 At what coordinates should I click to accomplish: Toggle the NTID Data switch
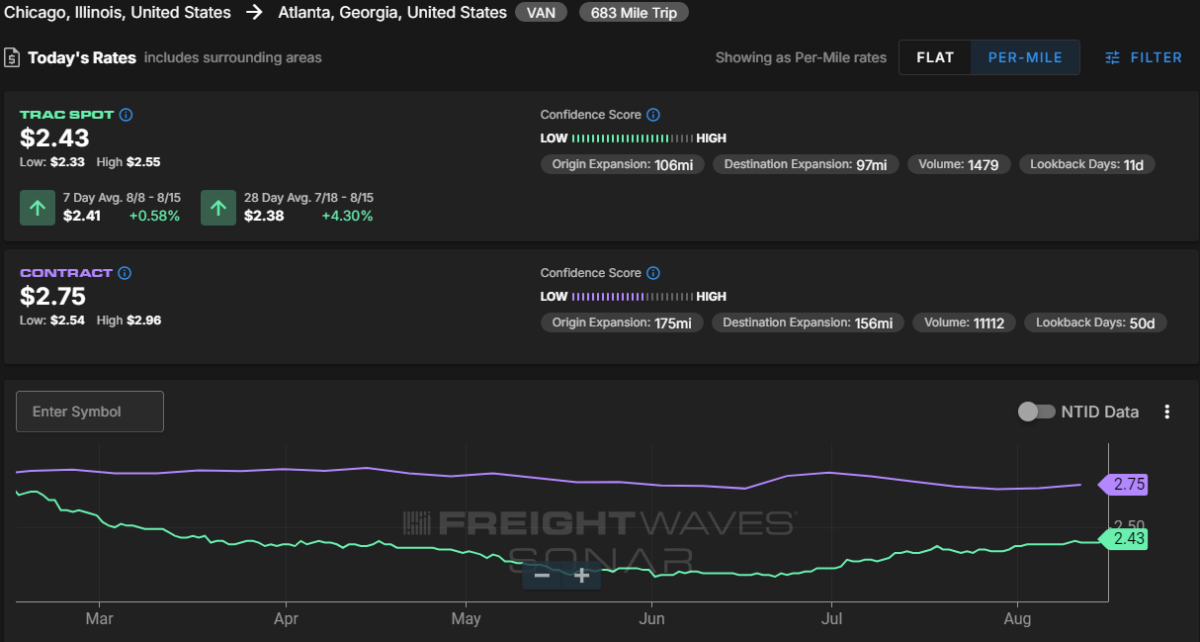tap(1036, 412)
